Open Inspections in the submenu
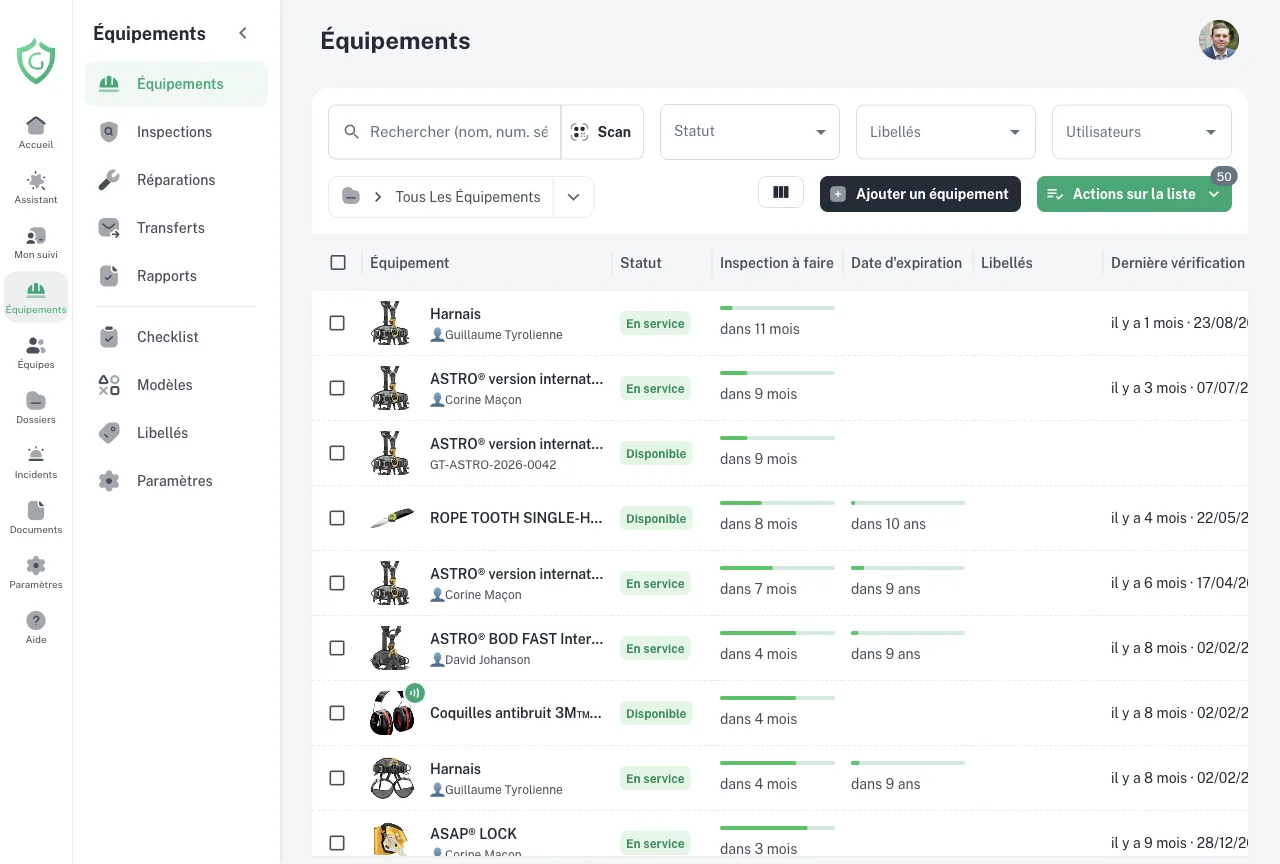This screenshot has height=864, width=1280. coord(176,132)
